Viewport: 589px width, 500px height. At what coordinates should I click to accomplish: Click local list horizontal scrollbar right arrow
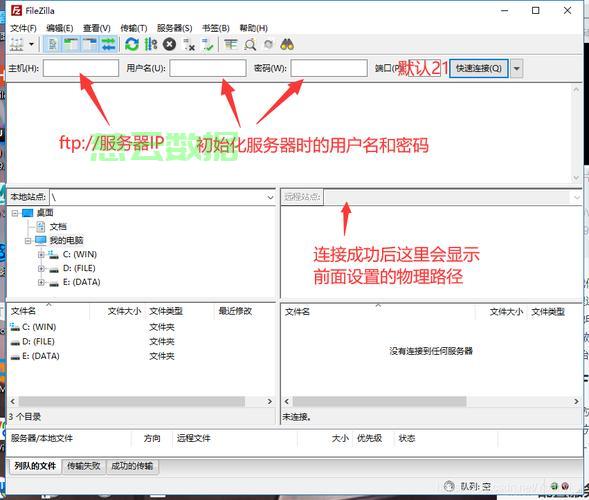tap(269, 402)
